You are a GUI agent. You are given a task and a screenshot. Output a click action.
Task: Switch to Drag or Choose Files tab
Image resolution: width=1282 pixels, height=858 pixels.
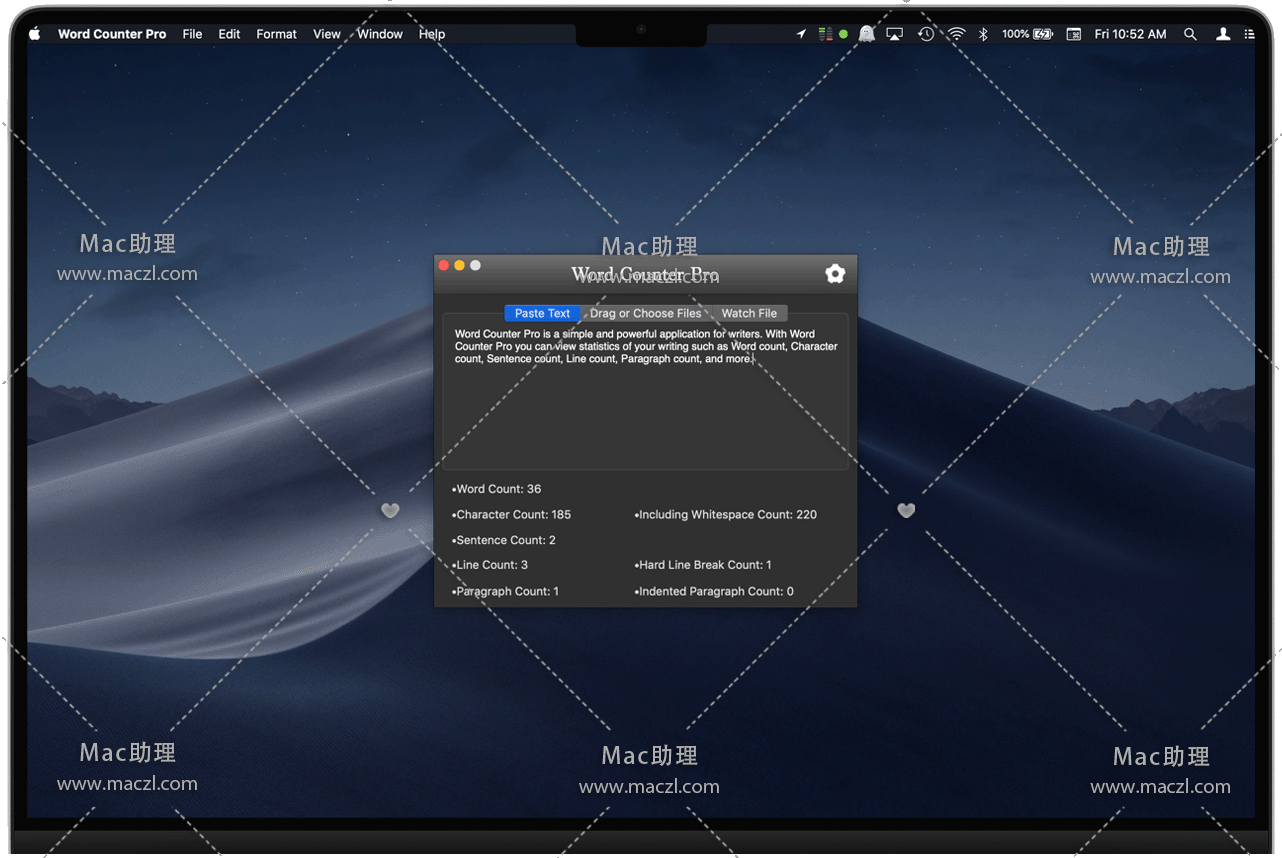(x=645, y=313)
